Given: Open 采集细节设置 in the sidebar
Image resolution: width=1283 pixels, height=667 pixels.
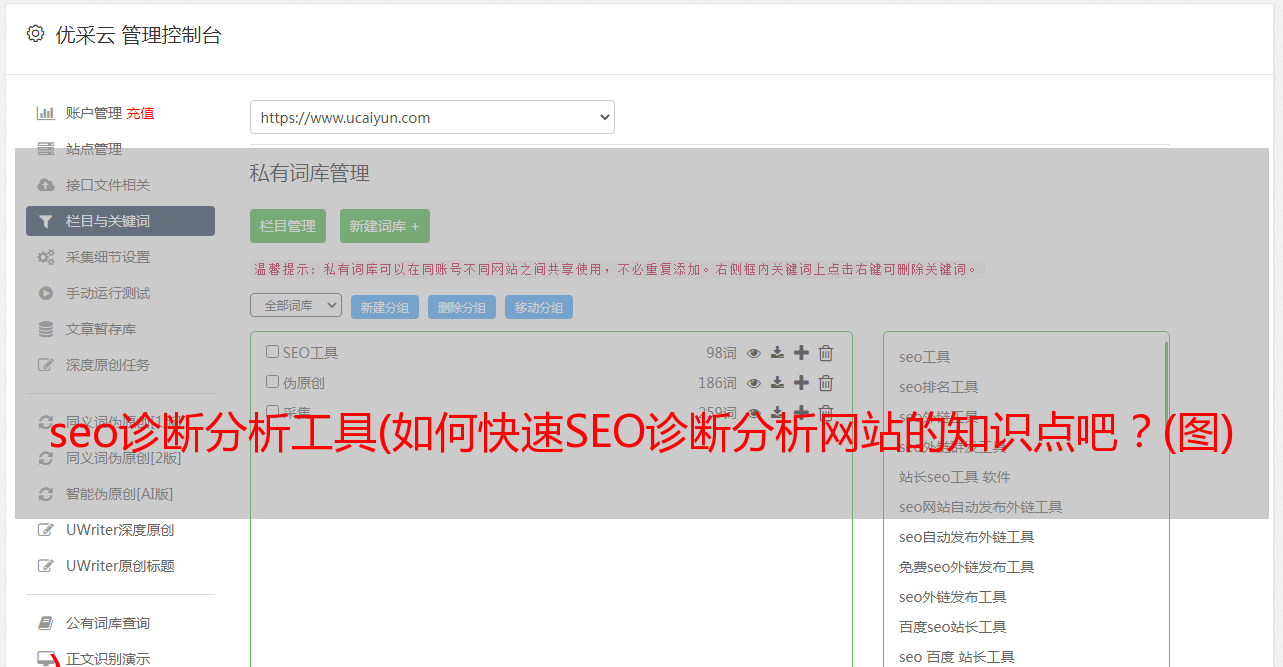Looking at the screenshot, I should pos(108,257).
